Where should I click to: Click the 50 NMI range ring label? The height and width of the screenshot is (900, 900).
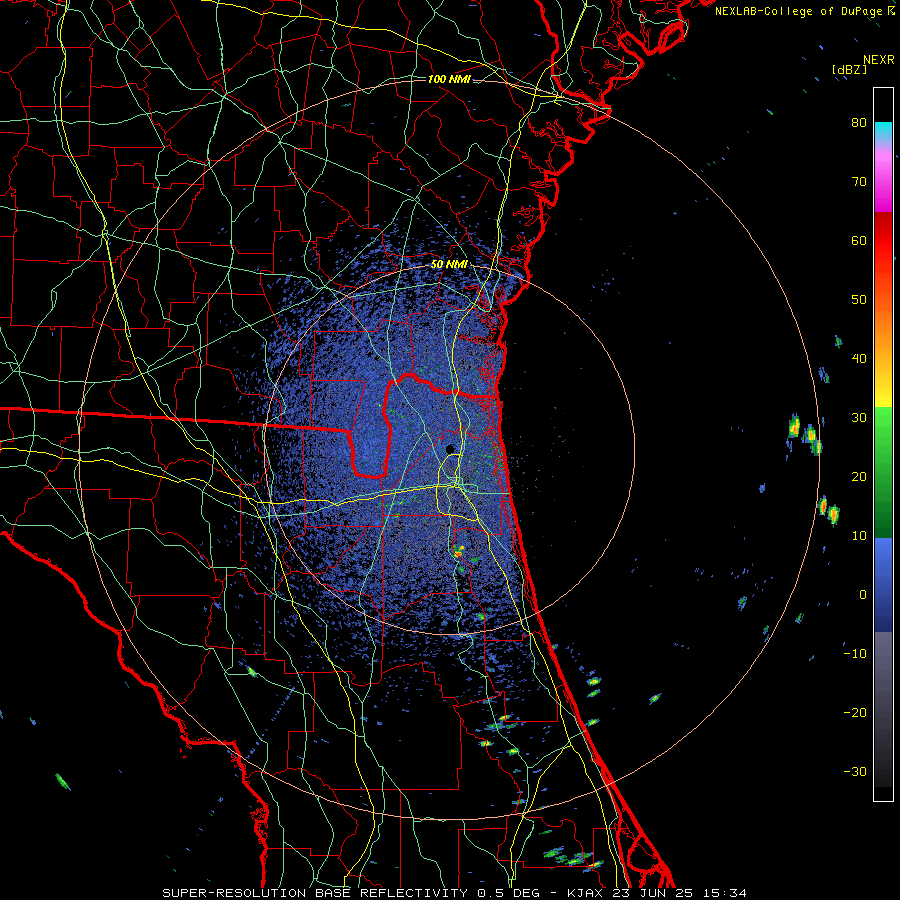click(449, 265)
